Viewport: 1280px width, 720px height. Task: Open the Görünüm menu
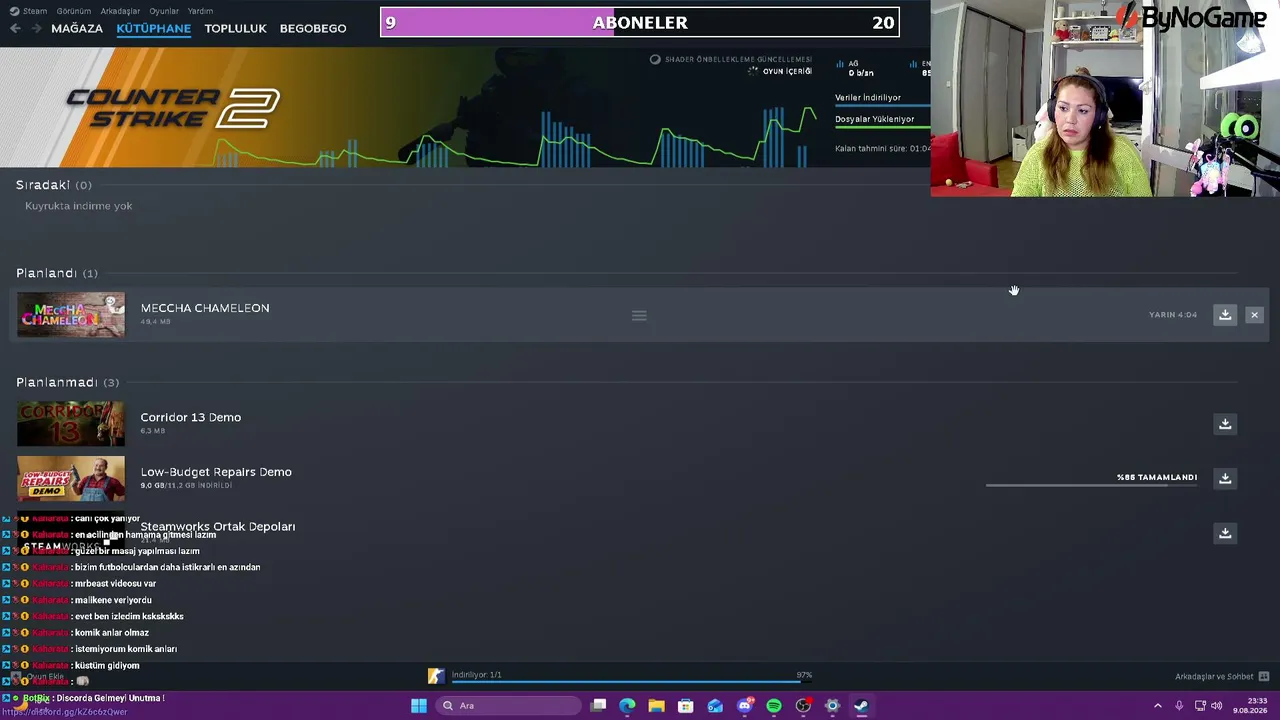tap(74, 11)
